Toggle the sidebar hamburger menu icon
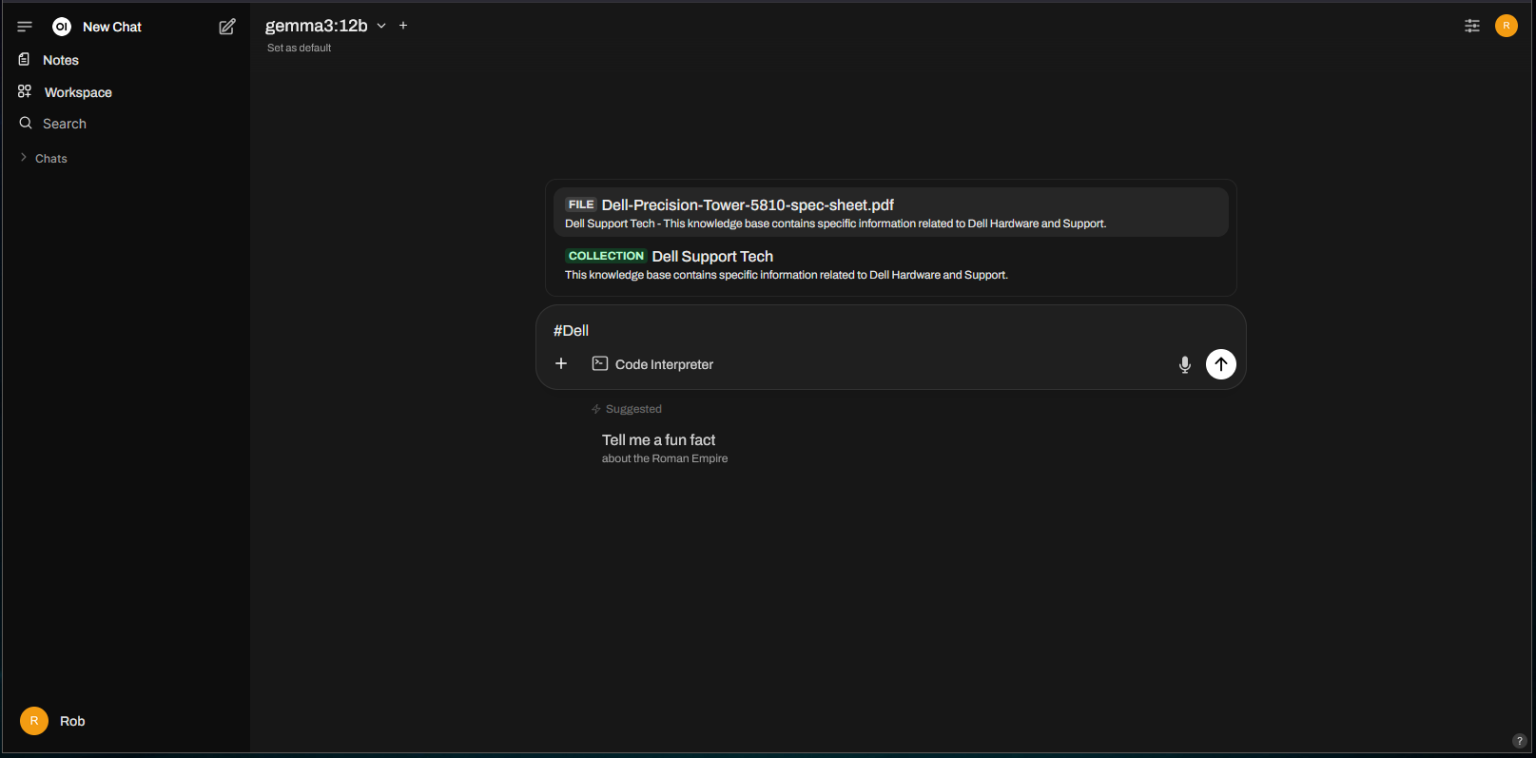This screenshot has width=1536, height=758. (x=25, y=27)
